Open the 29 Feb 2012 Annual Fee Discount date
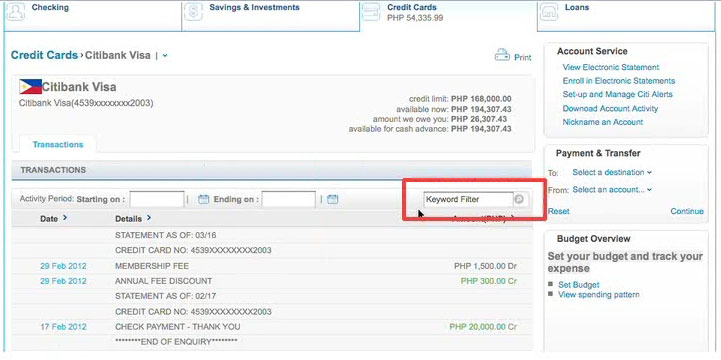 coord(63,281)
